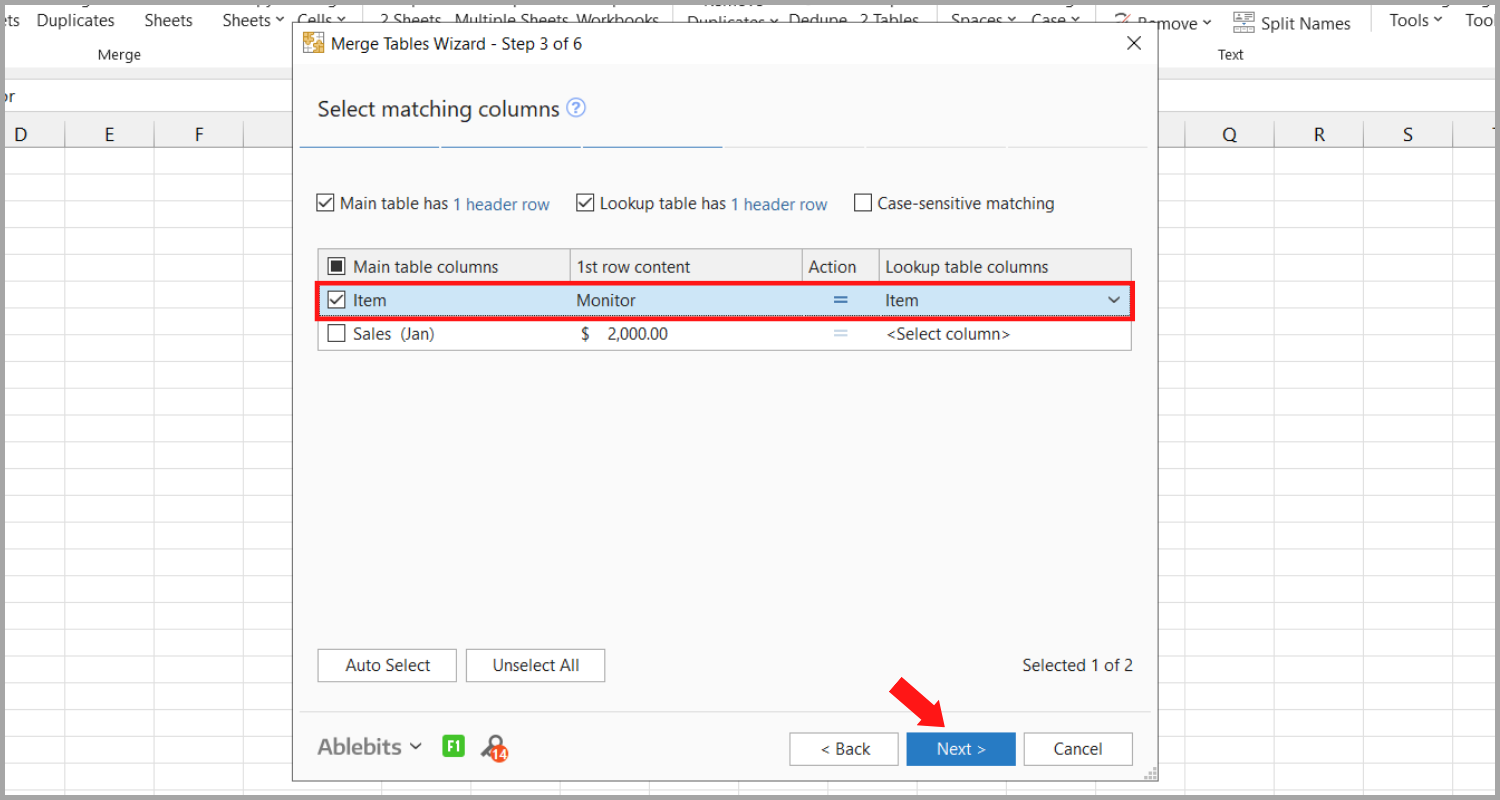This screenshot has height=800, width=1500.
Task: Click the Merge Tables Wizard title icon
Action: point(314,44)
